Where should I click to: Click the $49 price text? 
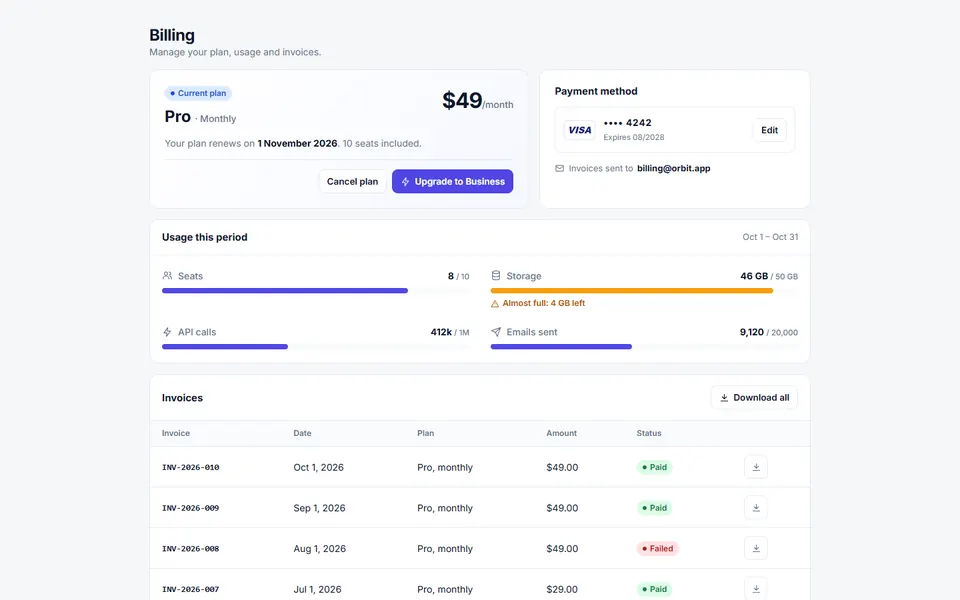click(462, 100)
